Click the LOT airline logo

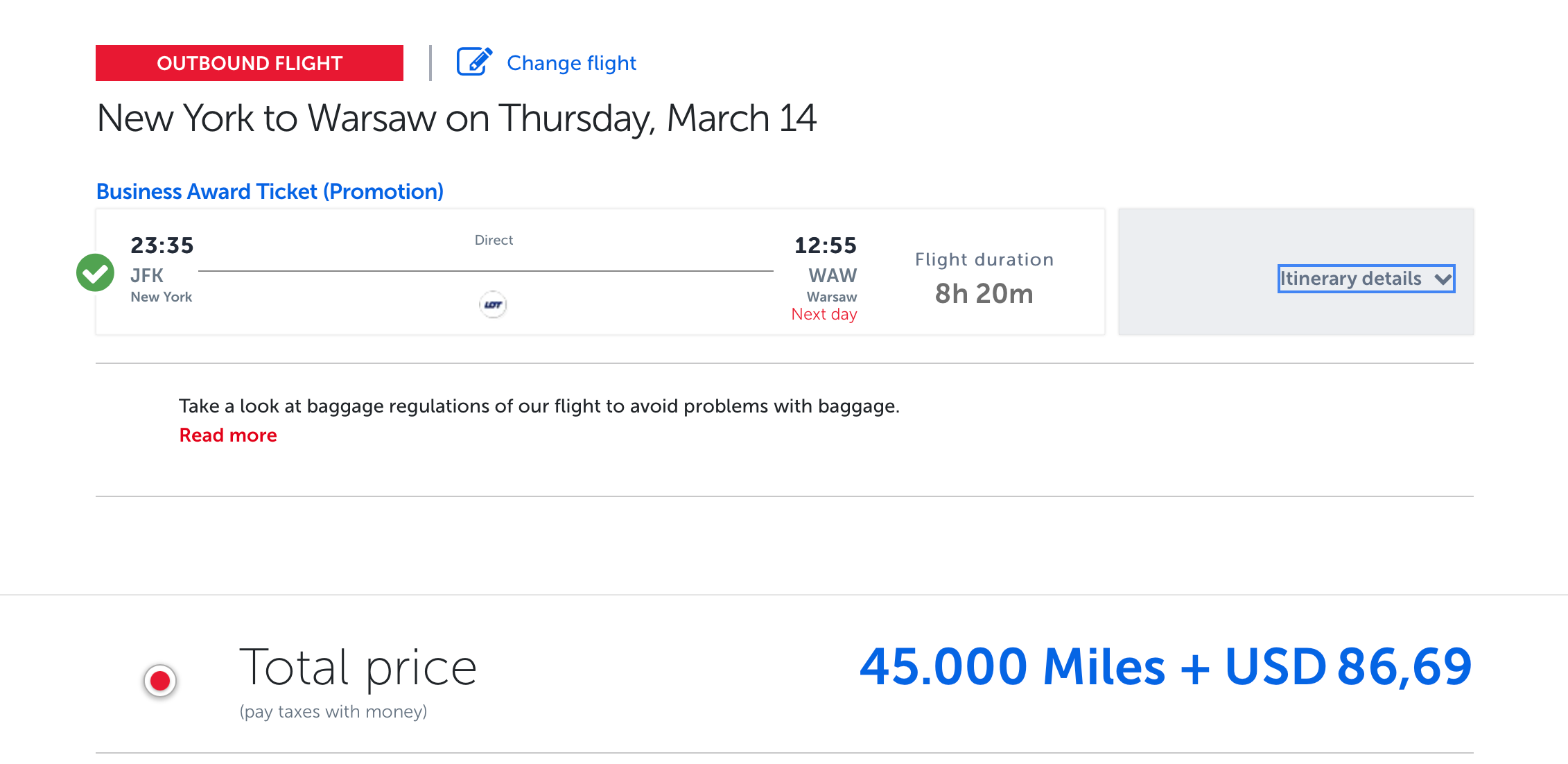493,304
